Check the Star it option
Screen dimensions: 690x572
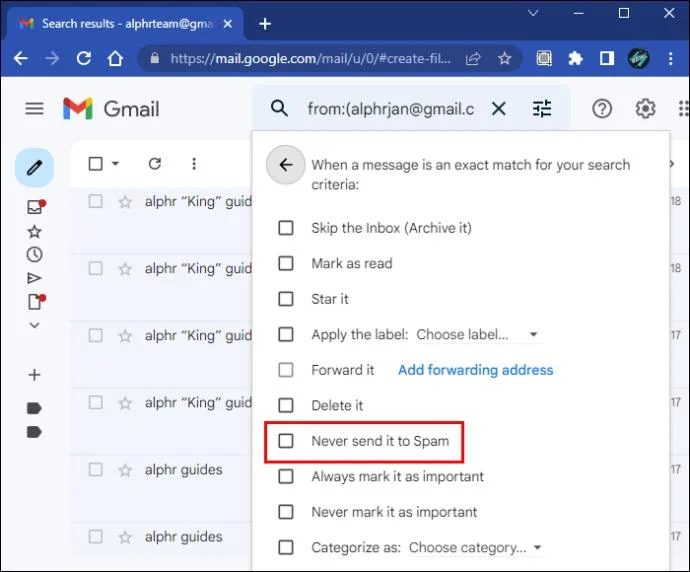[286, 299]
